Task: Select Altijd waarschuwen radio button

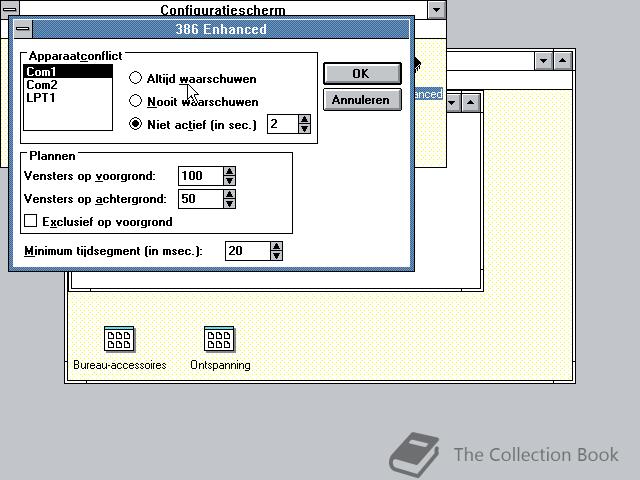Action: (x=135, y=78)
